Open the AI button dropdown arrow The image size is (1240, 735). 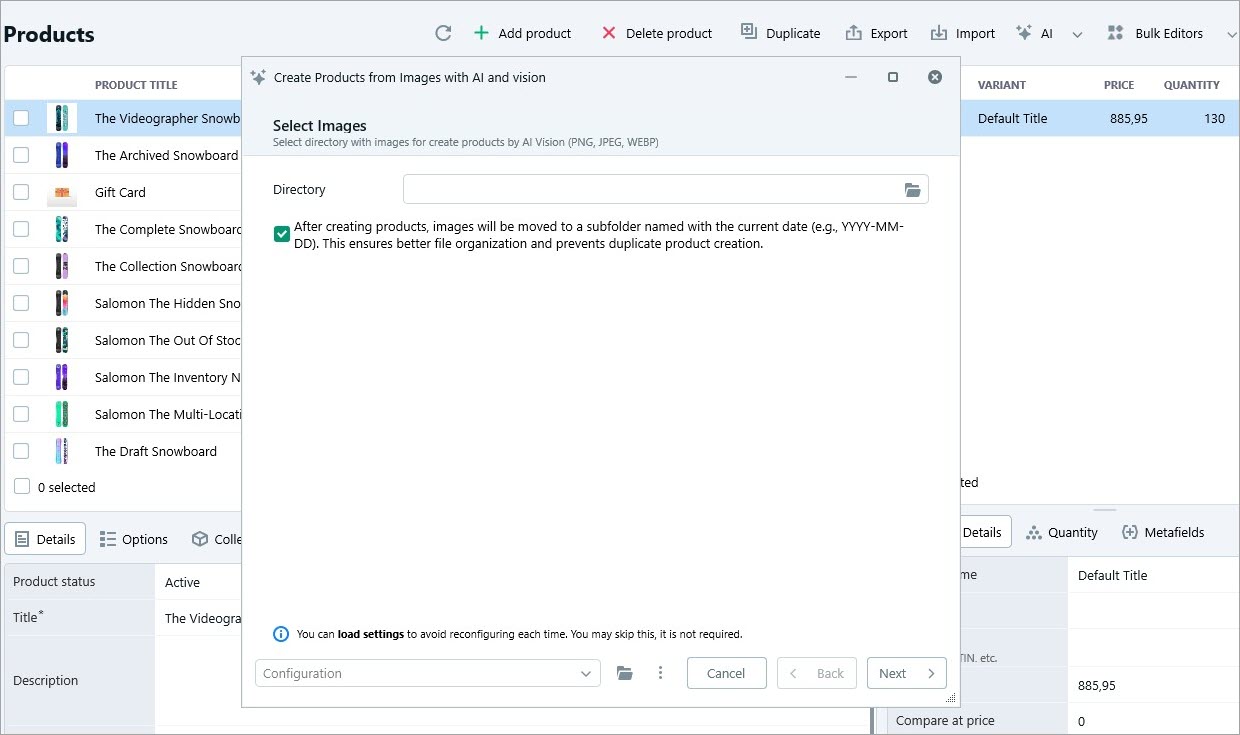click(1077, 33)
